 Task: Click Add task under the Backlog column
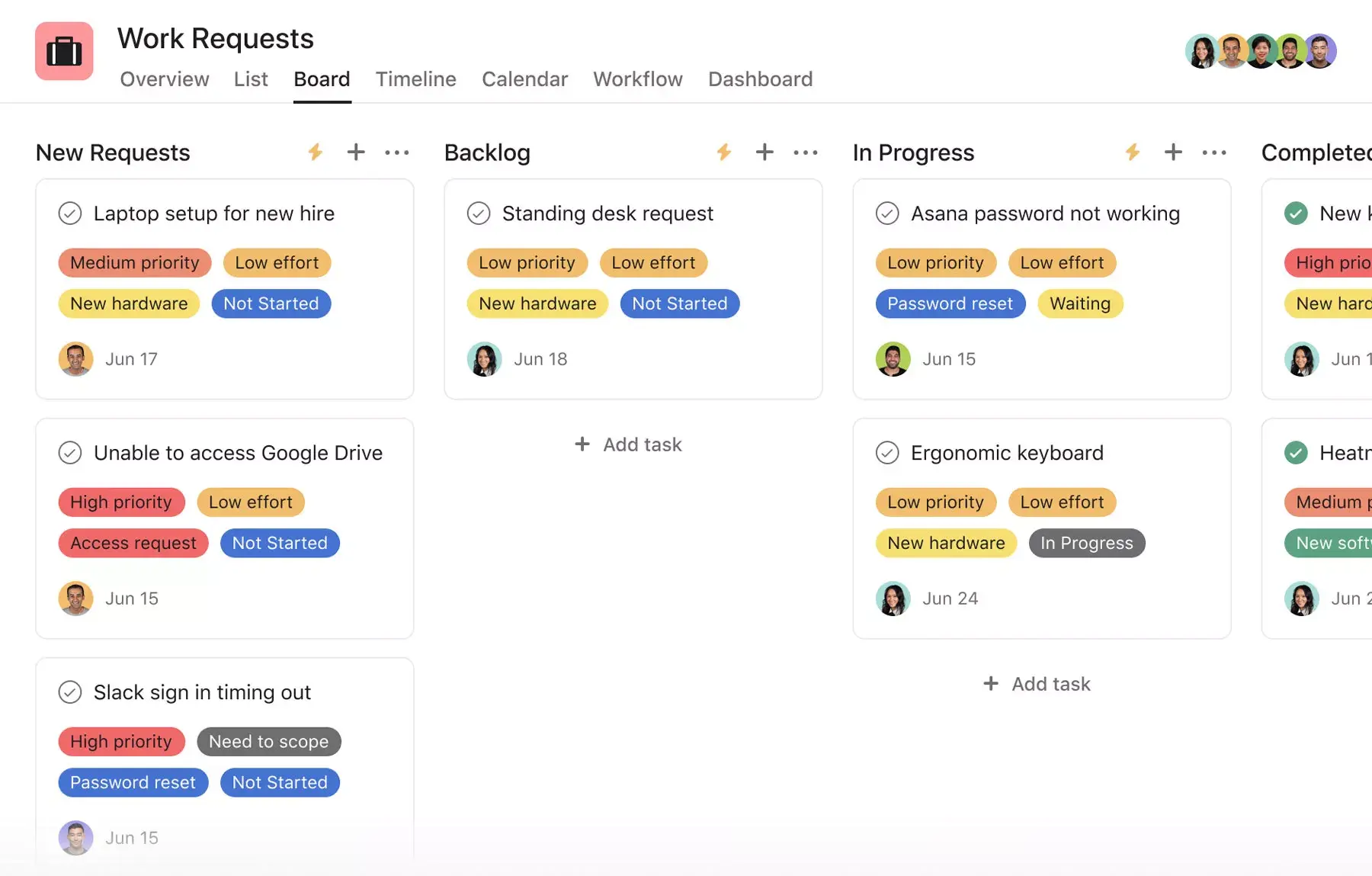pyautogui.click(x=627, y=444)
